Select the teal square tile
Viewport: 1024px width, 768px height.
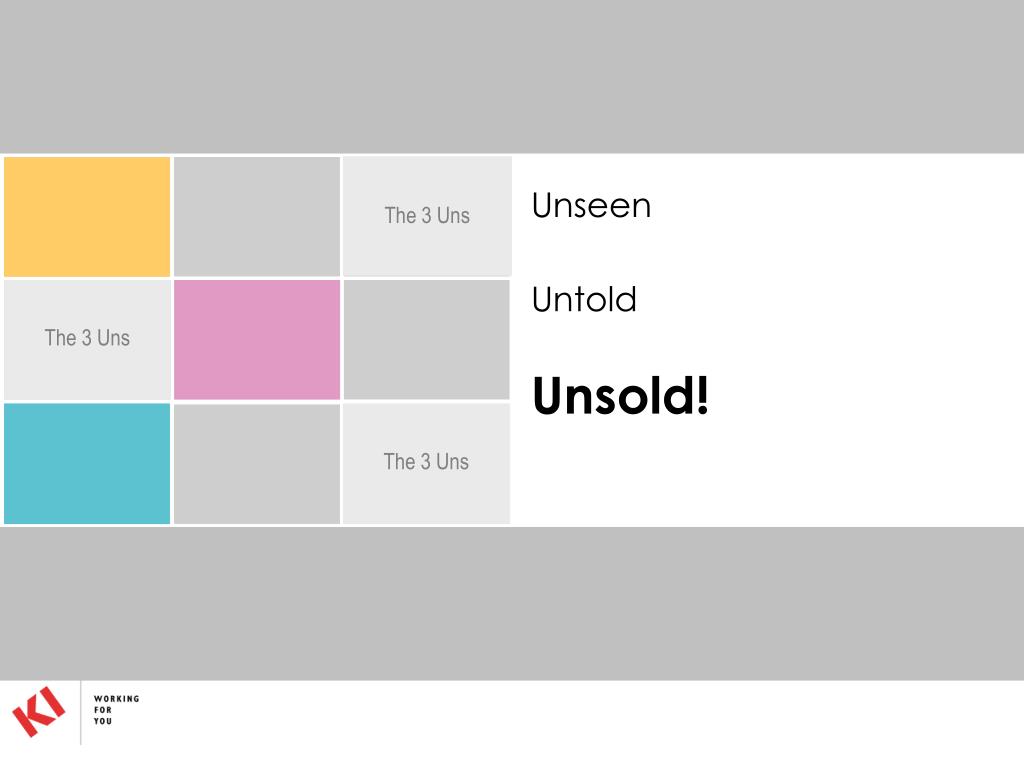[x=87, y=464]
